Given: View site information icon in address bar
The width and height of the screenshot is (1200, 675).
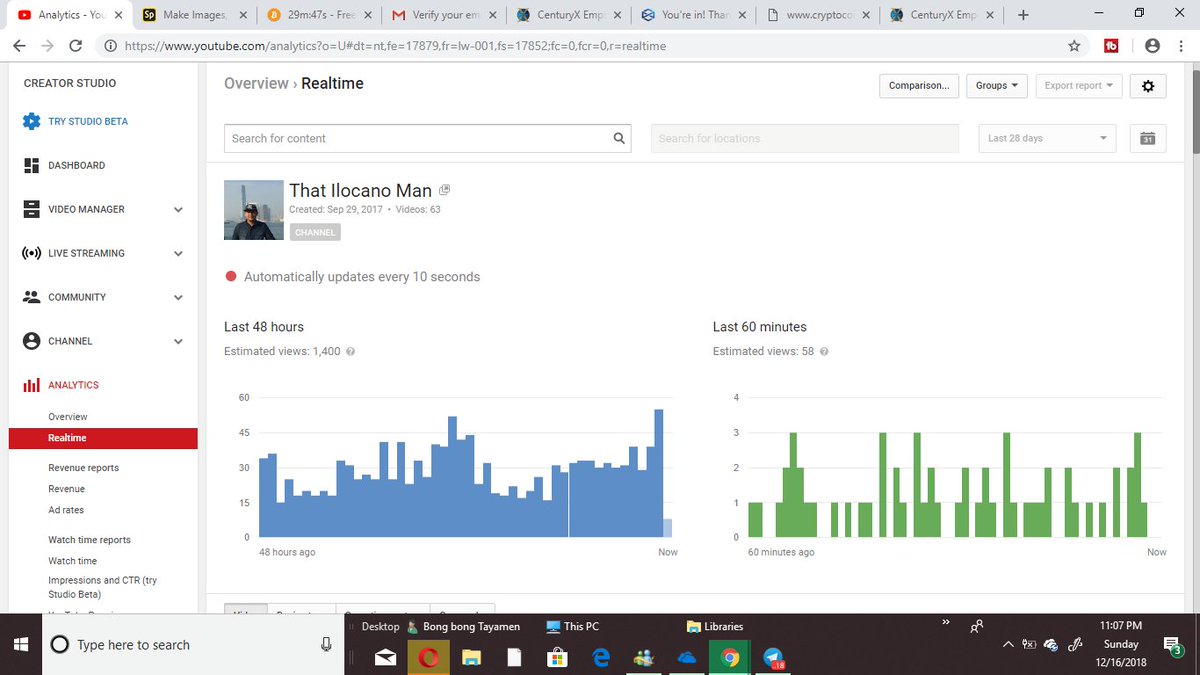Looking at the screenshot, I should (x=109, y=46).
